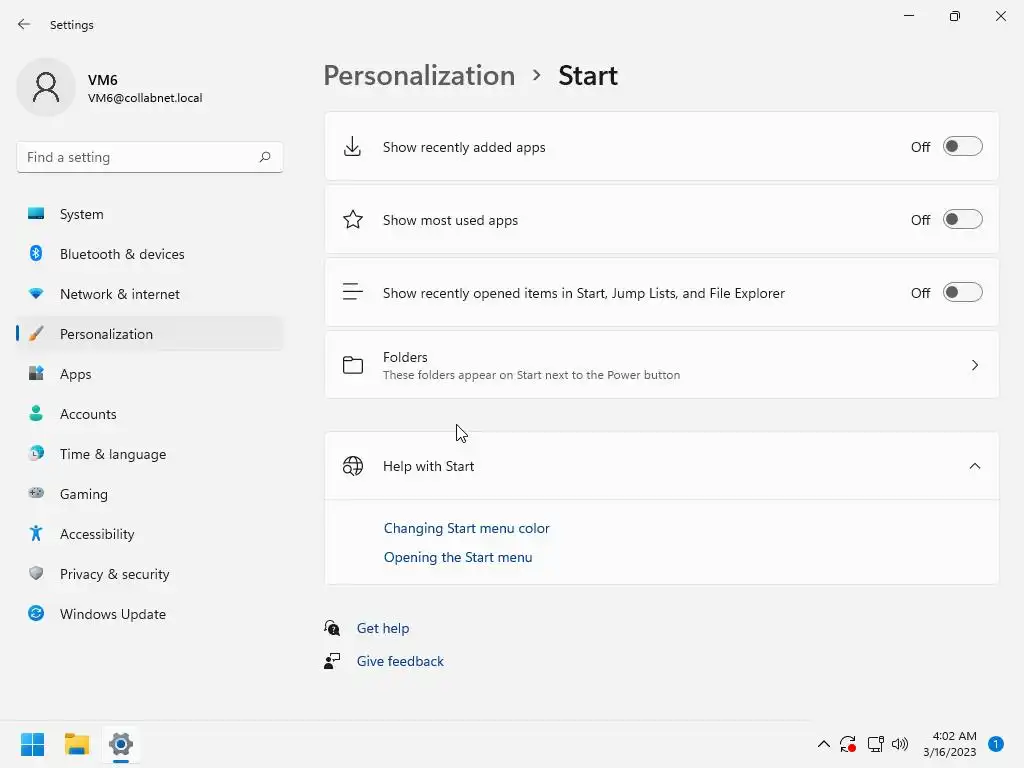Open File Explorer from the taskbar
Screen dimensions: 1024x768
[77, 744]
